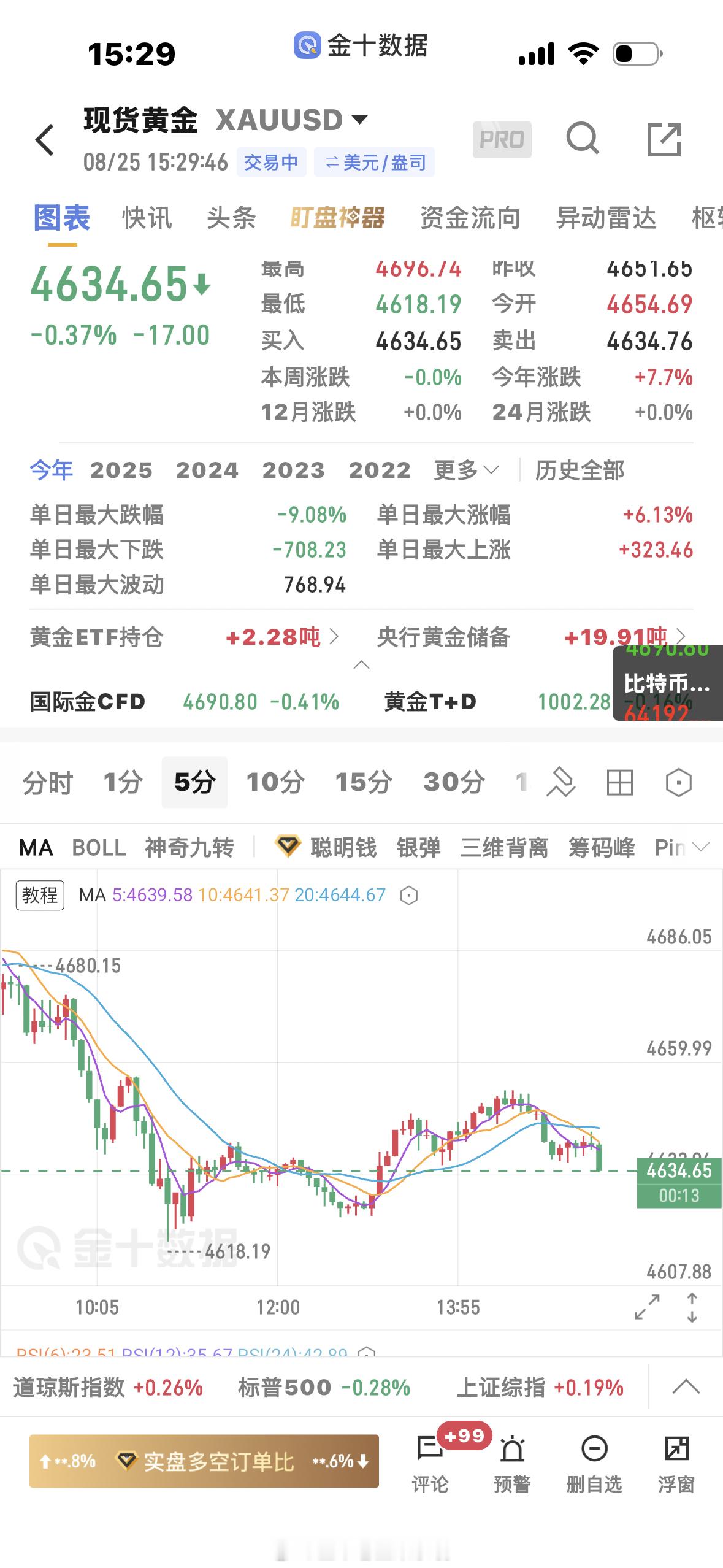Select the 聪明钱 indicator
723x1568 pixels.
343,847
